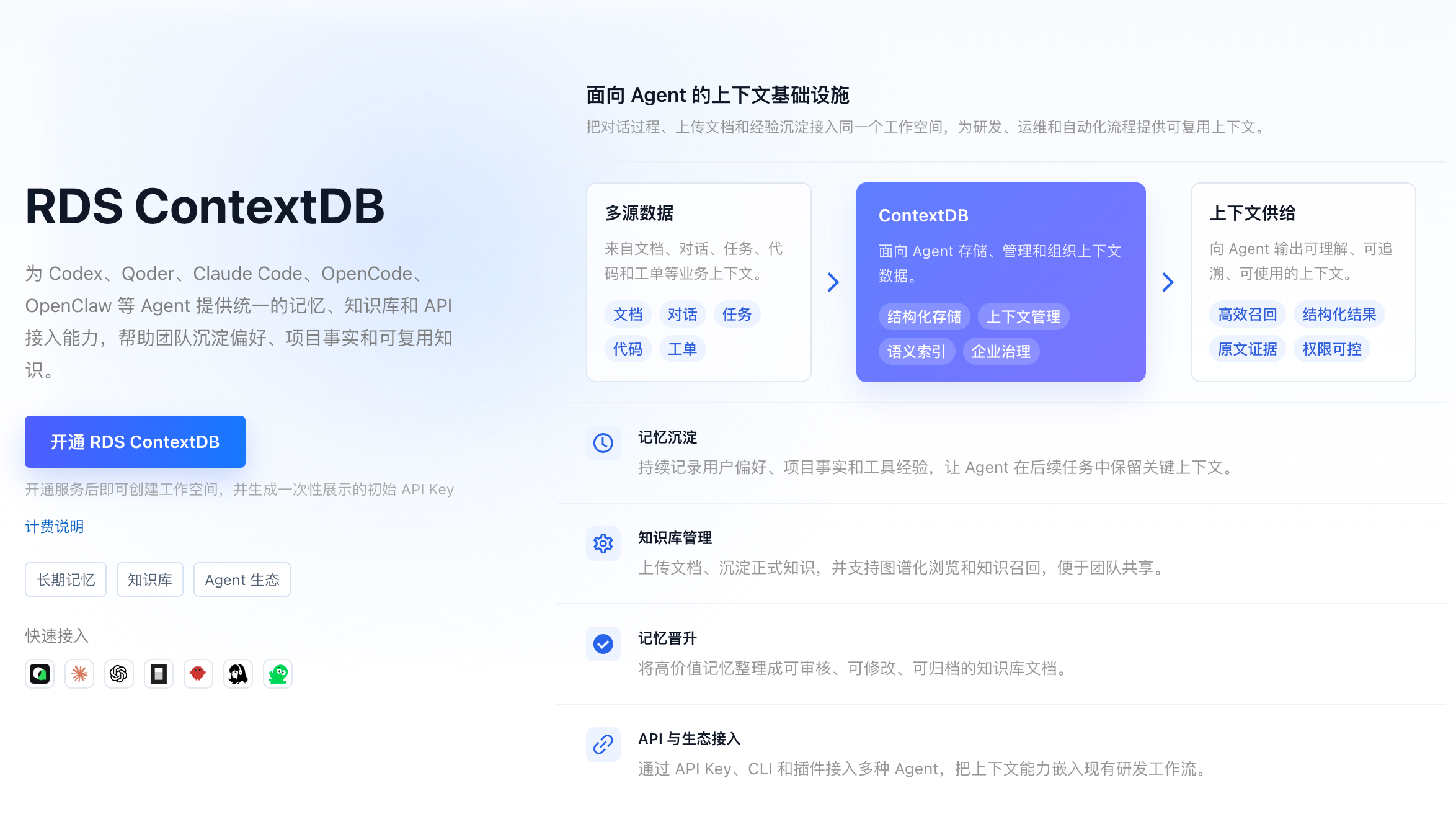The width and height of the screenshot is (1456, 814).
Task: Click the 结构化存储 pill in ContextDB card
Action: pos(924,316)
